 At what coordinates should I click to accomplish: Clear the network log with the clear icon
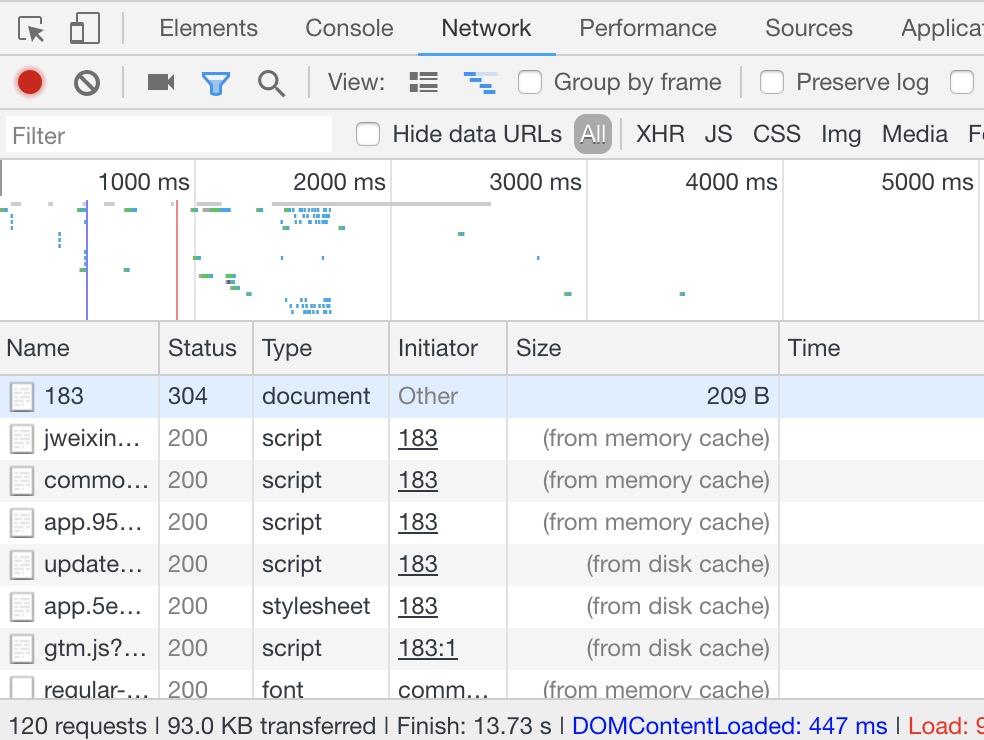coord(87,82)
